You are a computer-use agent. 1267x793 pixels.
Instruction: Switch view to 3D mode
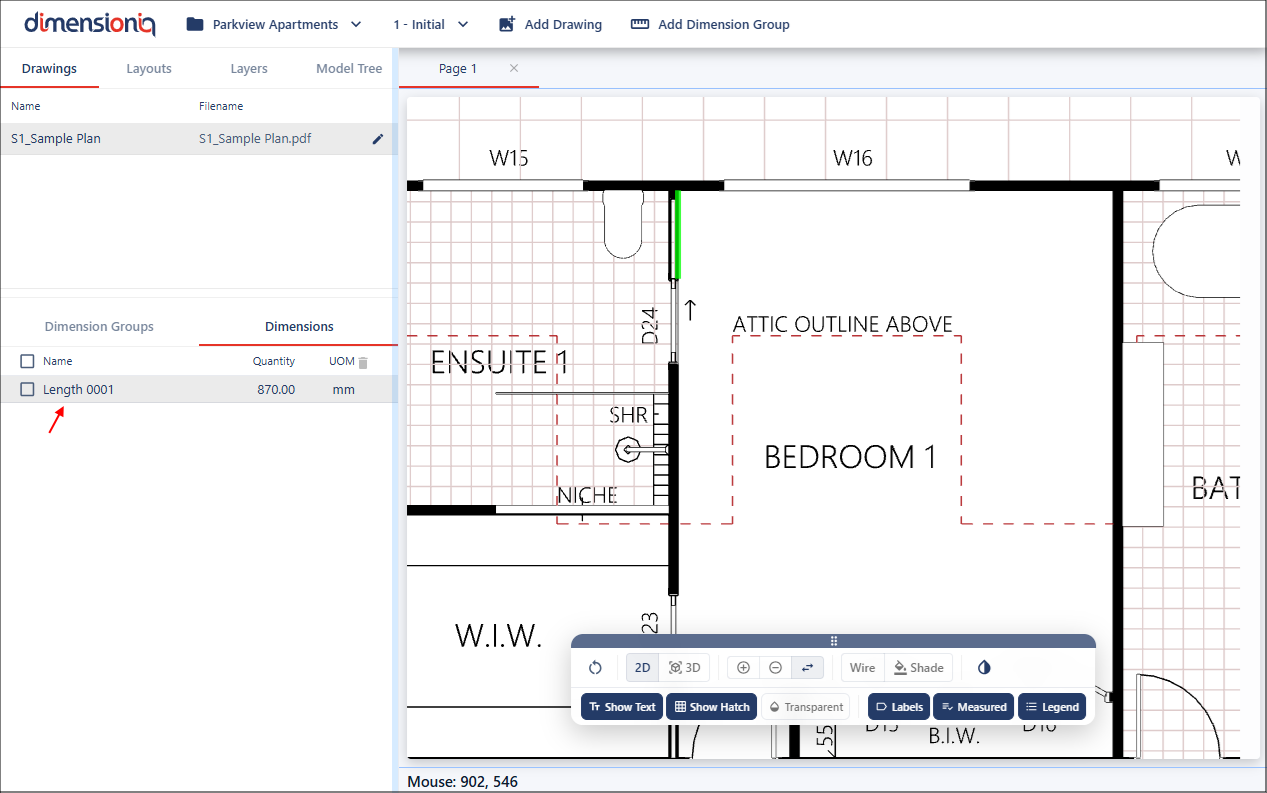pos(684,668)
